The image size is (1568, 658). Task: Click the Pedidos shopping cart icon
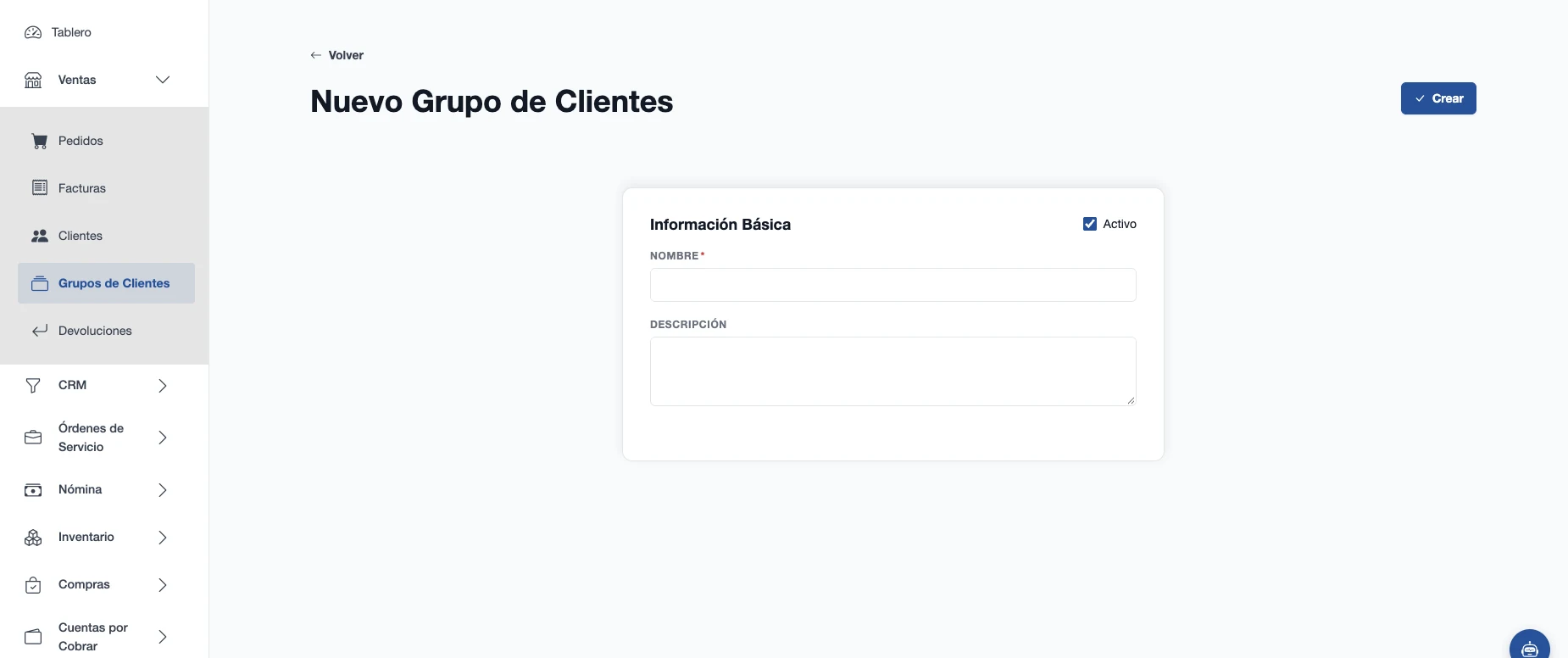click(x=40, y=141)
